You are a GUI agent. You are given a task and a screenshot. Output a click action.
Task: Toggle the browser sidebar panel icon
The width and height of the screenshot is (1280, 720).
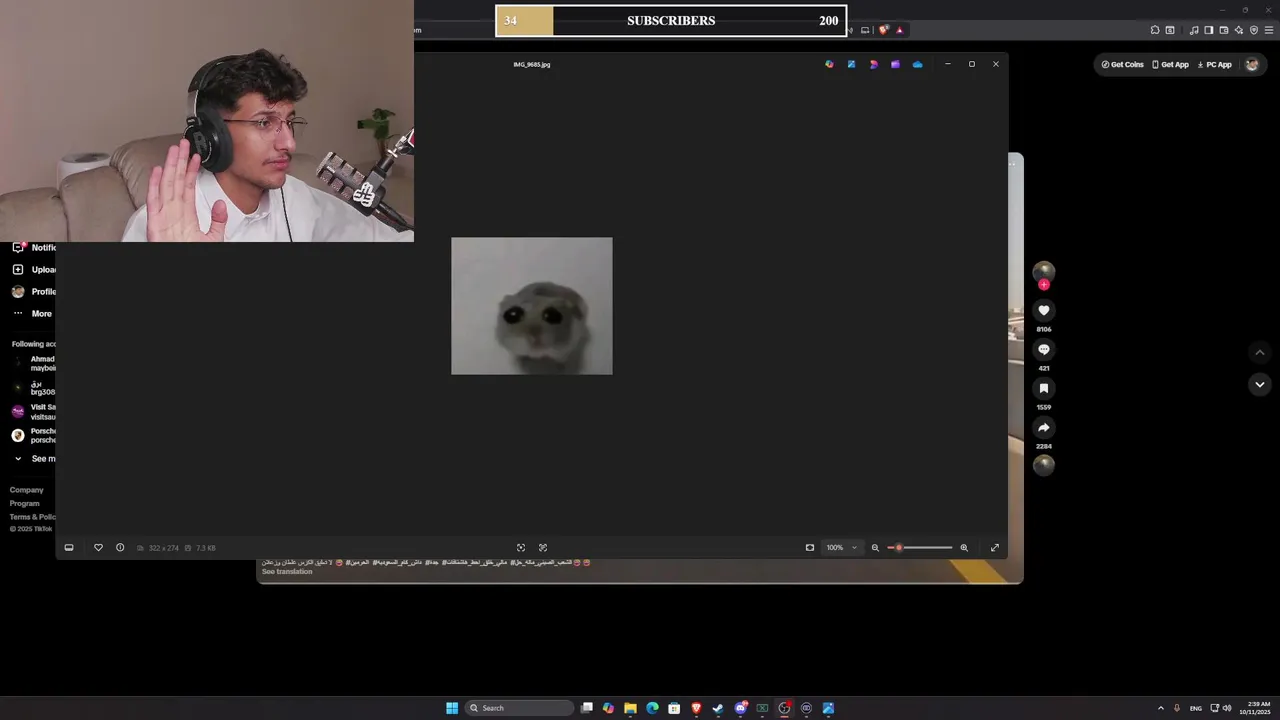point(1209,30)
